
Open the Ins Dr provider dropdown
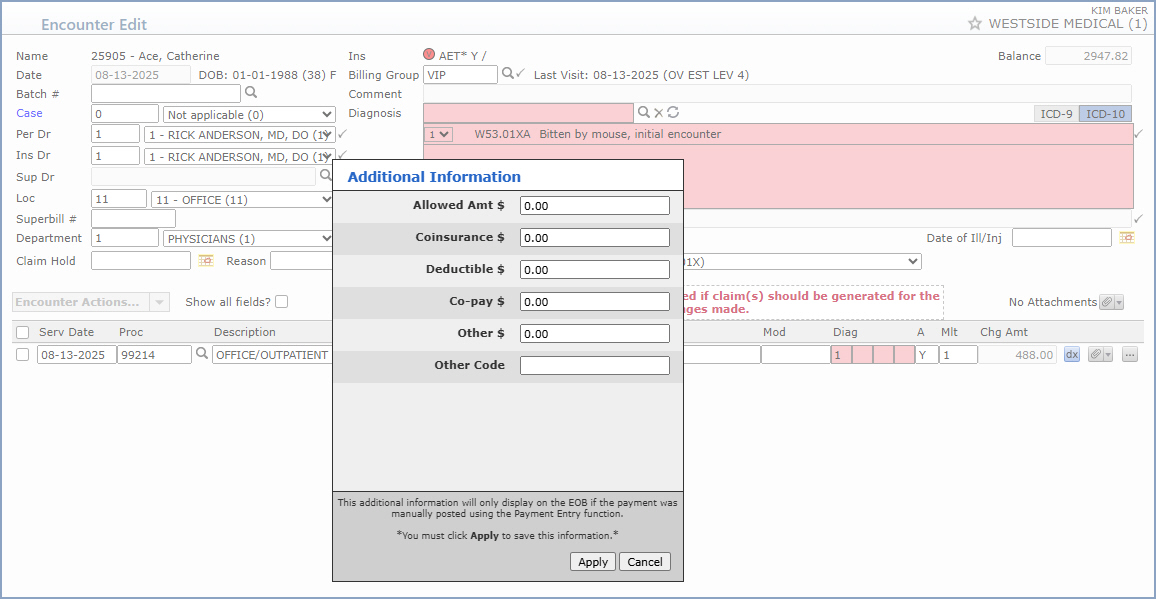[x=240, y=156]
